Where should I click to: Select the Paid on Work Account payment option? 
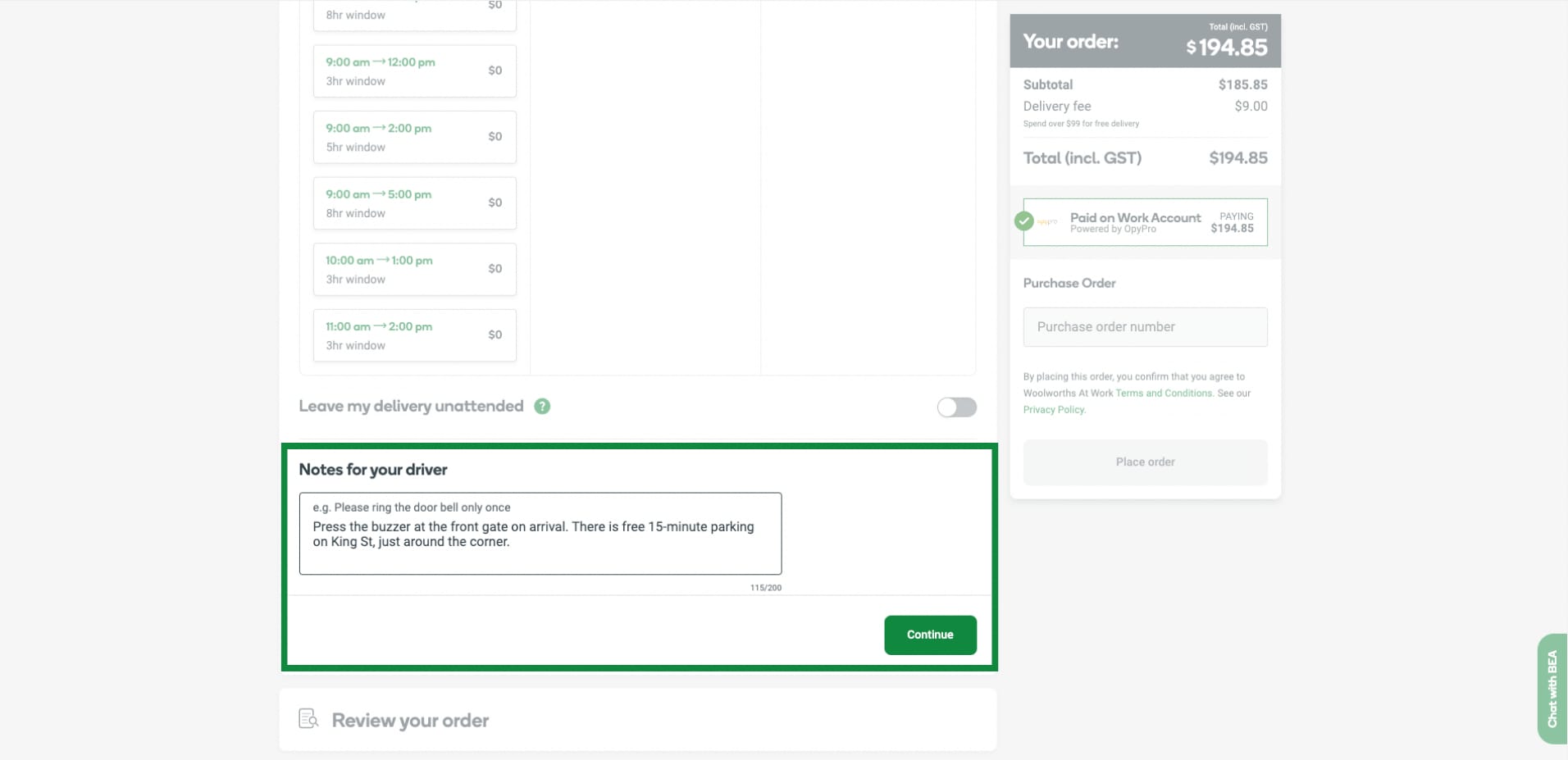coord(1145,222)
